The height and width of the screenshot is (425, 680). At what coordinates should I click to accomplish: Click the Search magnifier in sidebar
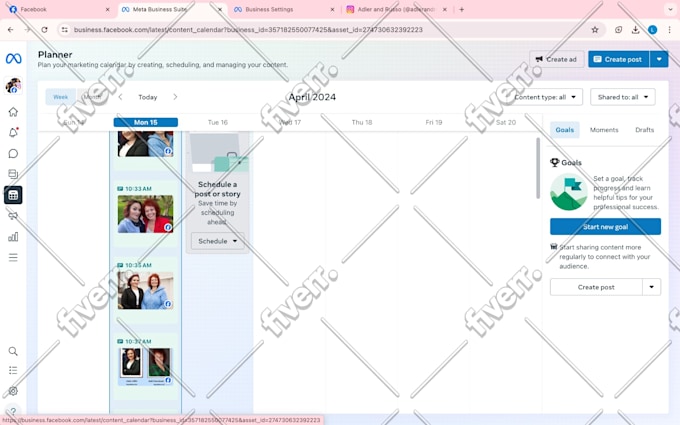[13, 351]
